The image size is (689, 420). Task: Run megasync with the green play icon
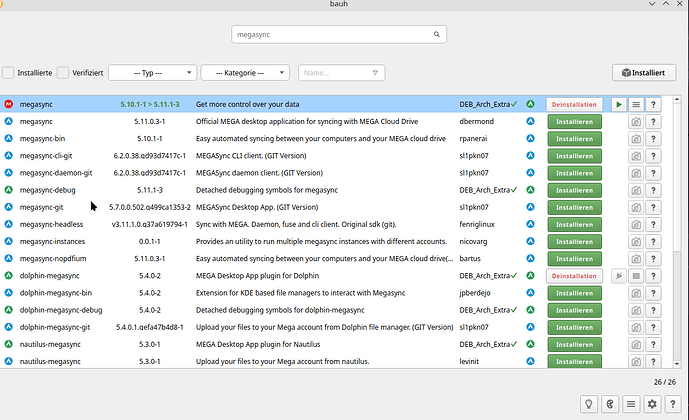tap(619, 105)
